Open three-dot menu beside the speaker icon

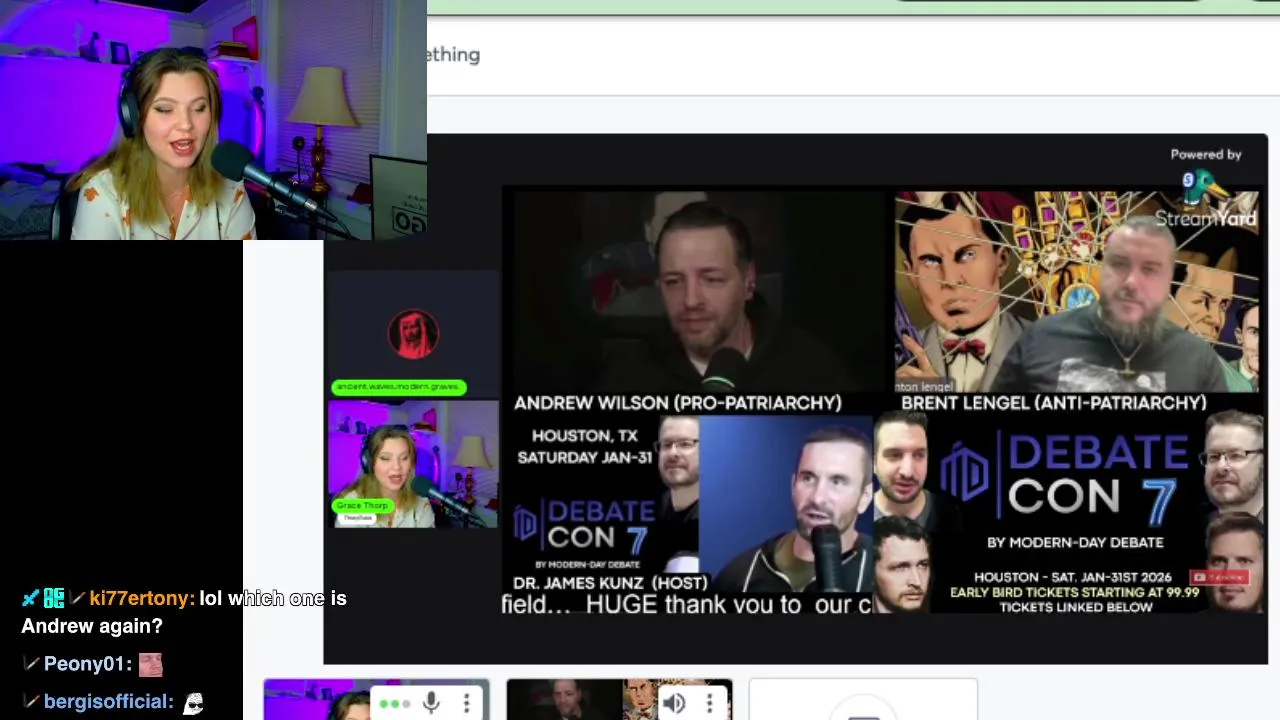tap(709, 704)
